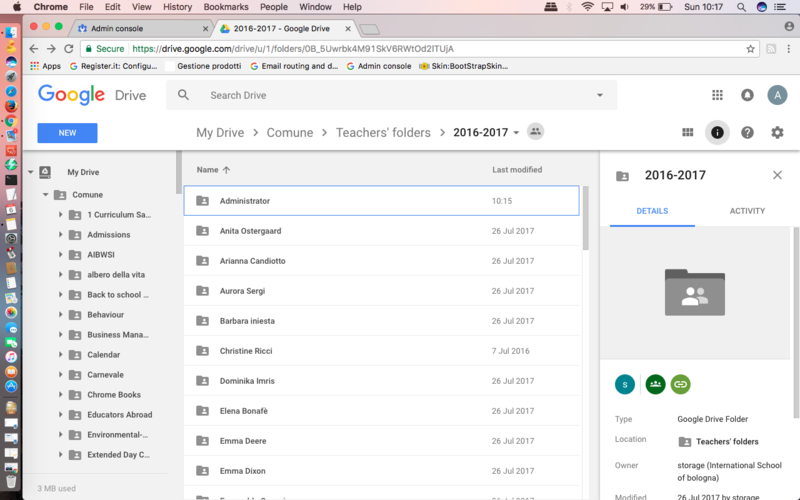This screenshot has height=500, width=800.
Task: Navigate to Teachers' folders breadcrumb
Action: pos(383,133)
